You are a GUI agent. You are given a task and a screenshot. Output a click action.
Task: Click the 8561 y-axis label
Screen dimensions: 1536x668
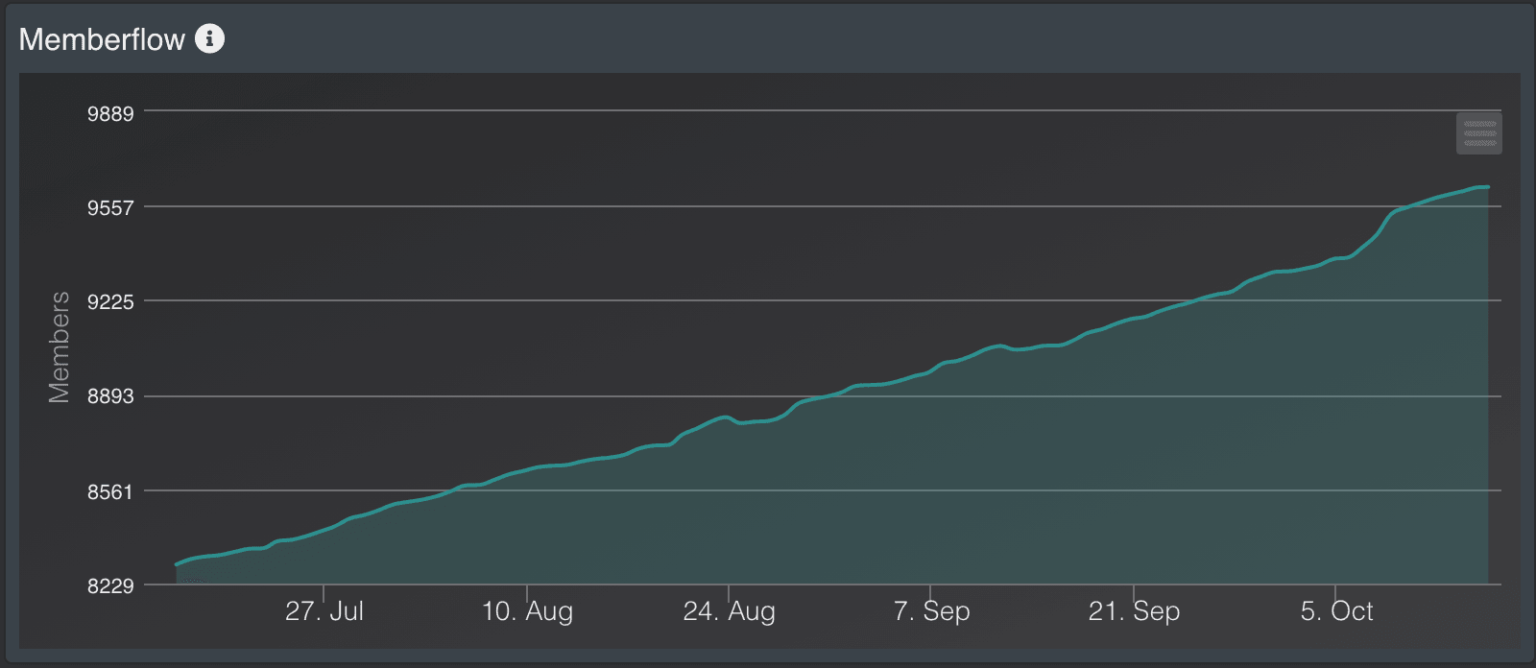tap(111, 491)
